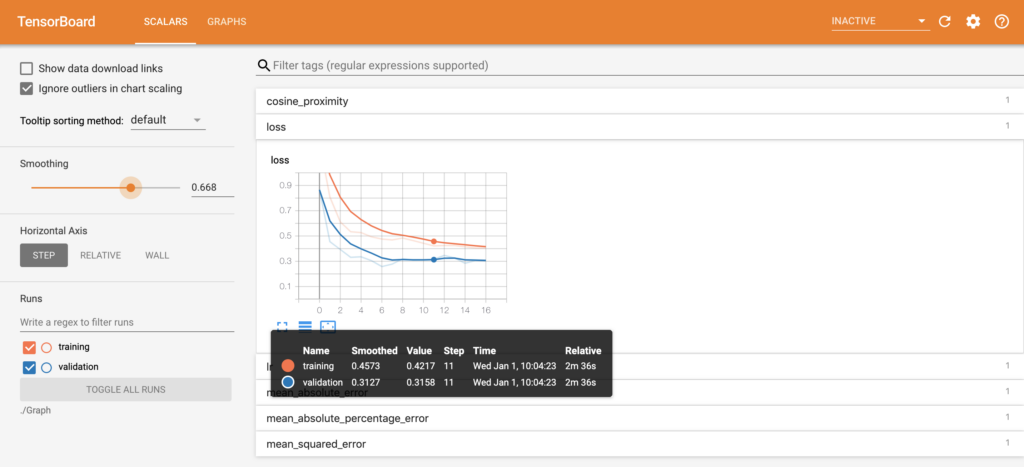Click training raw value 0.4217
The image size is (1024, 467).
[x=419, y=366]
